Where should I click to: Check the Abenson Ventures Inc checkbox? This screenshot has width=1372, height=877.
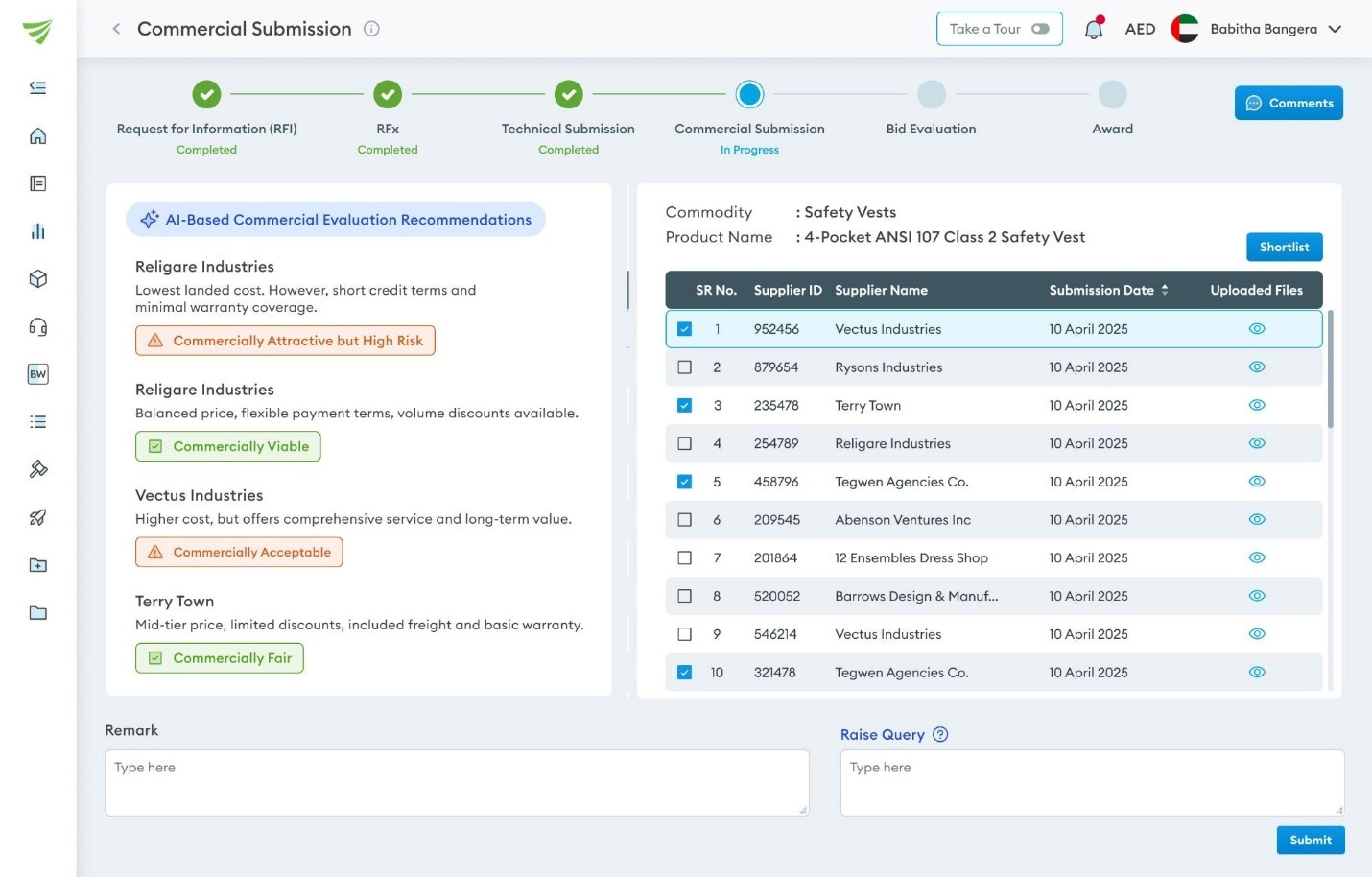pyautogui.click(x=684, y=520)
